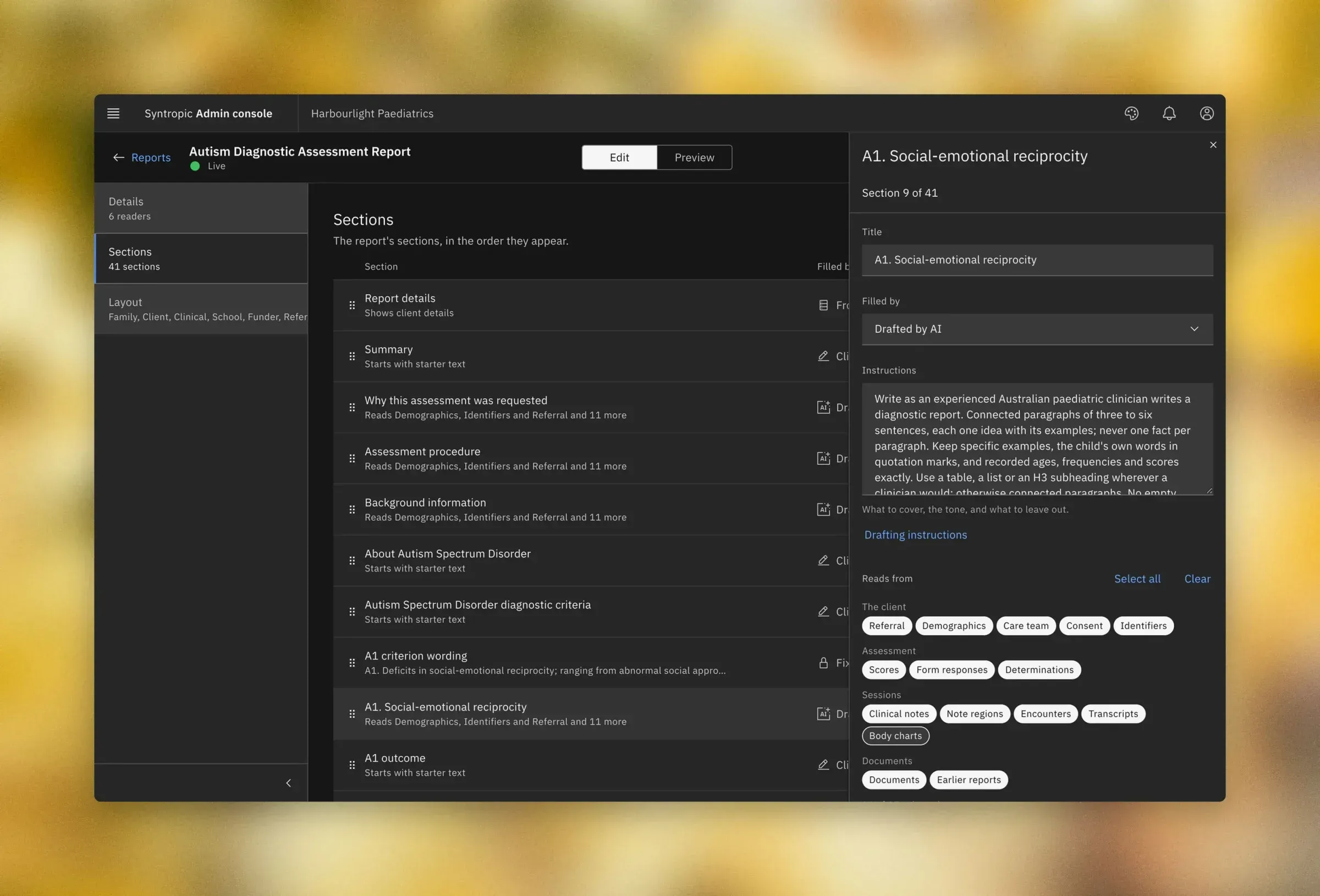This screenshot has height=896, width=1320.
Task: Switch to the Edit mode tab
Action: (619, 157)
